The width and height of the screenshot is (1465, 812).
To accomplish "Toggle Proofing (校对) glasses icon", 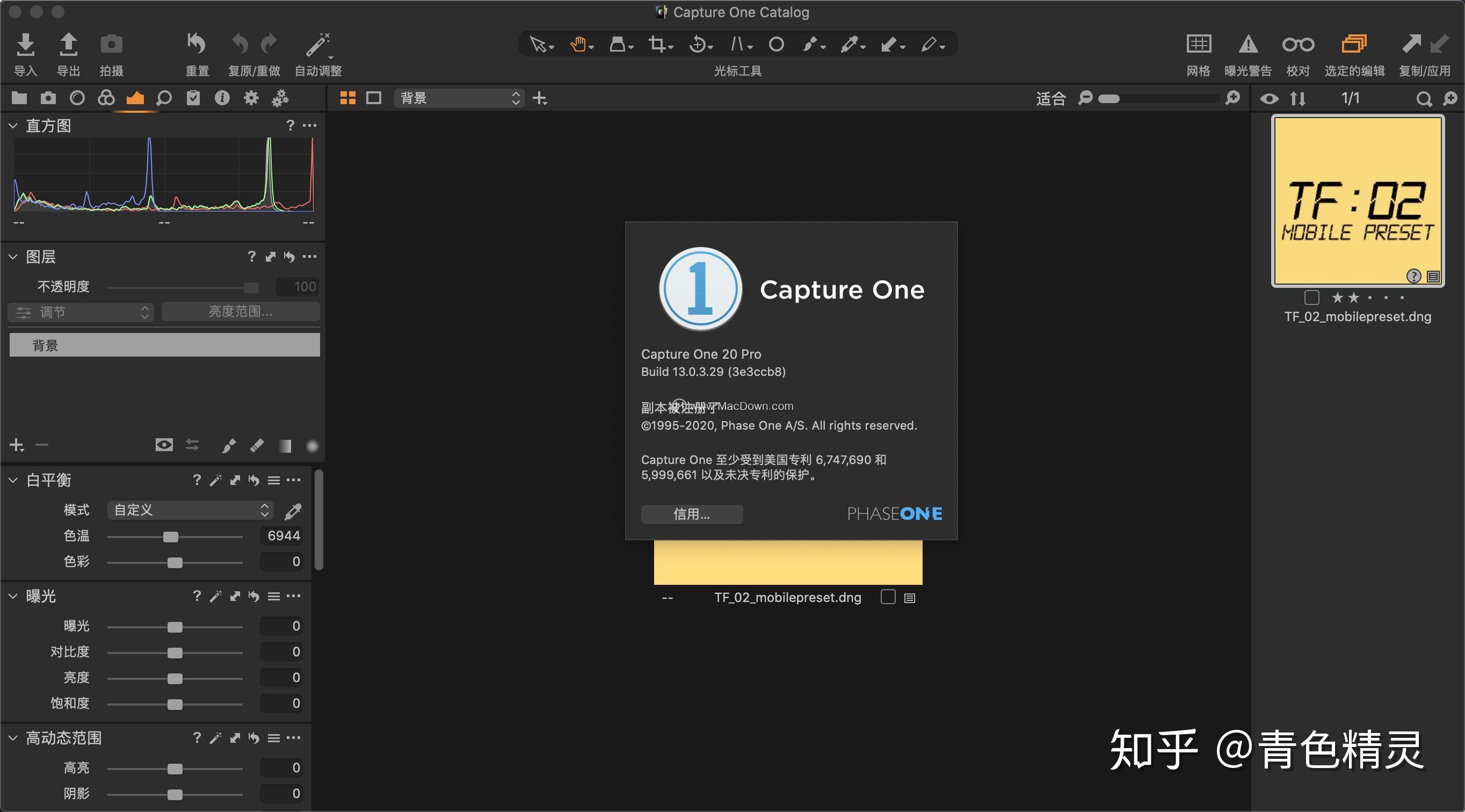I will click(x=1299, y=45).
